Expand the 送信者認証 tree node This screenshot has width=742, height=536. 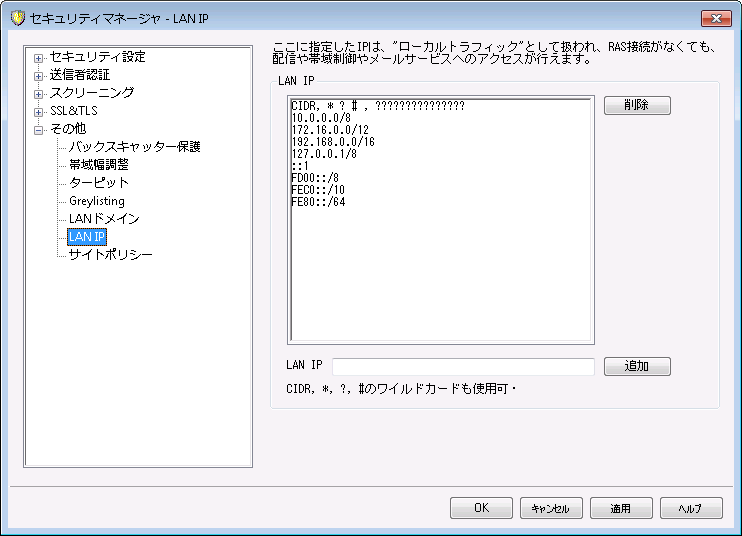point(38,75)
